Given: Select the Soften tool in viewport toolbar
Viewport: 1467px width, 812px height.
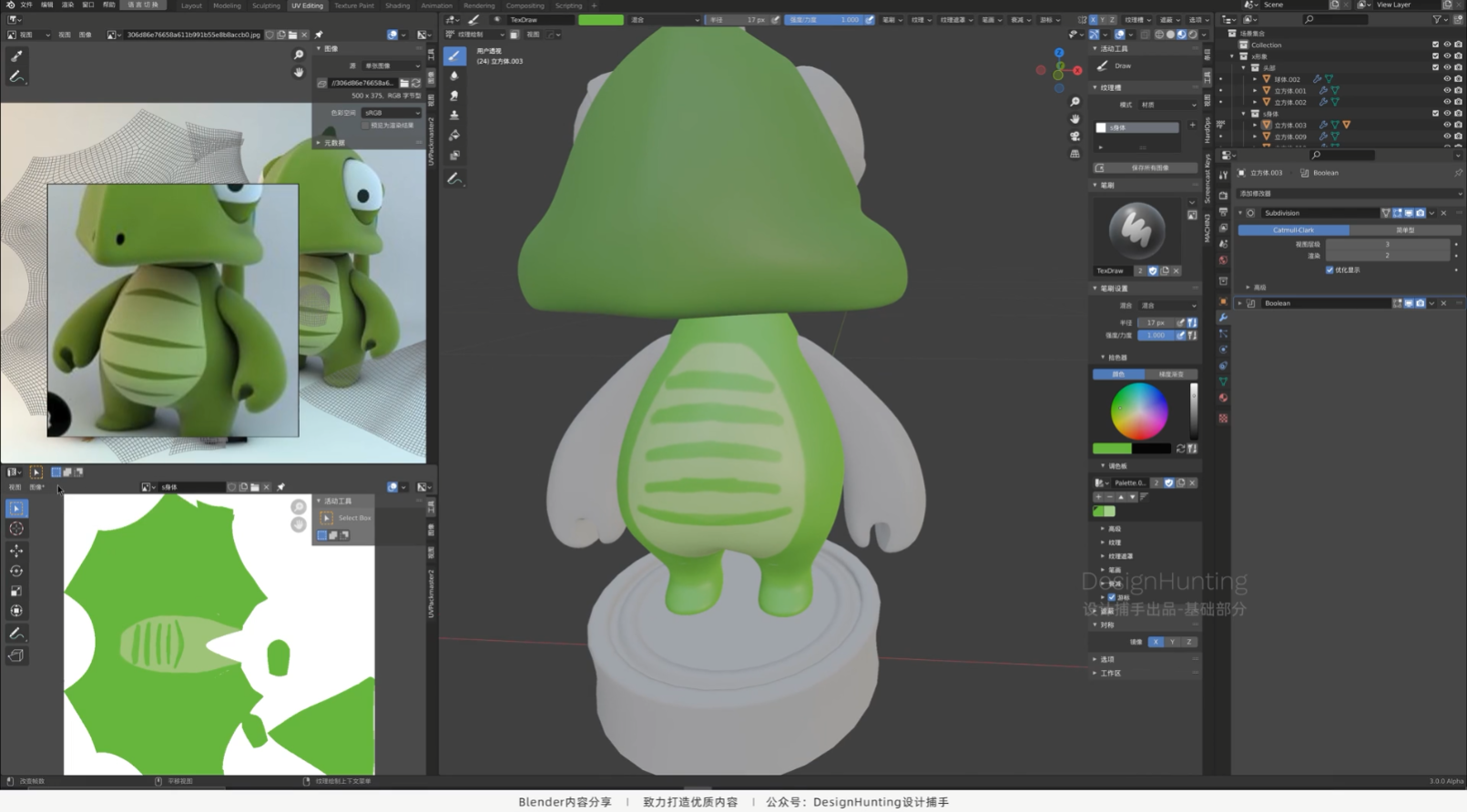Looking at the screenshot, I should pyautogui.click(x=454, y=76).
